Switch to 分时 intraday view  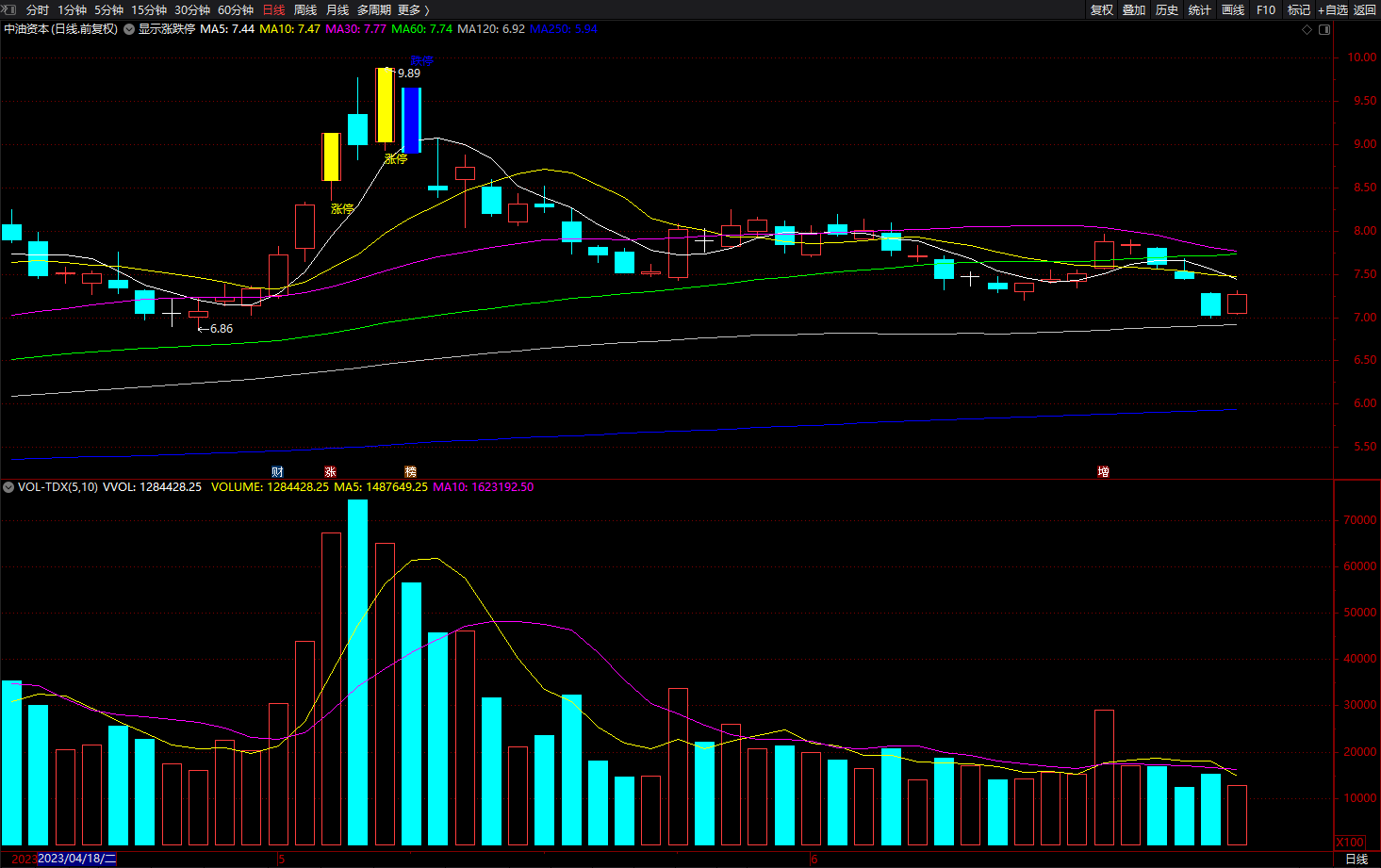(x=38, y=10)
